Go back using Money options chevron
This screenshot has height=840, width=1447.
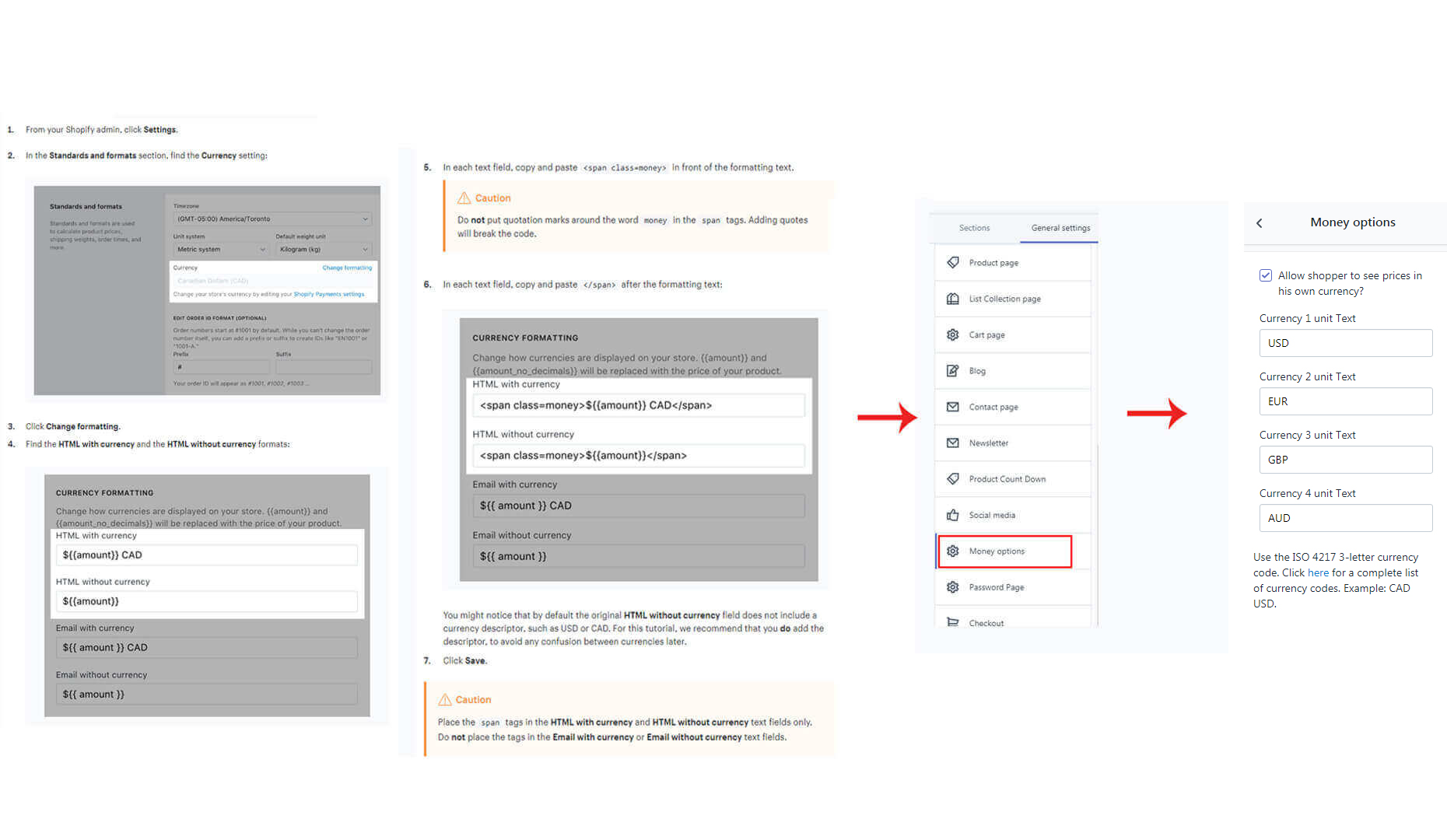coord(1260,223)
